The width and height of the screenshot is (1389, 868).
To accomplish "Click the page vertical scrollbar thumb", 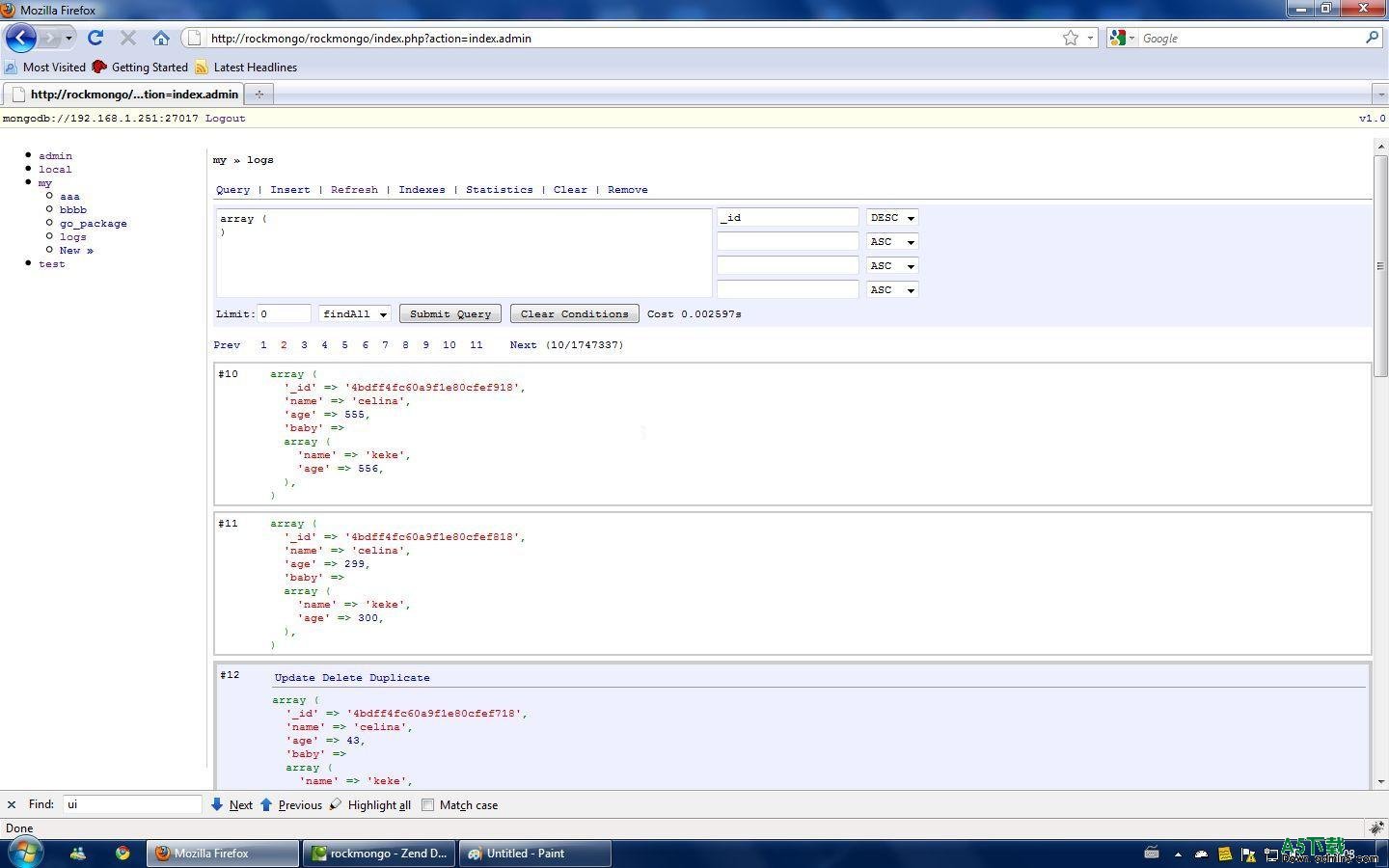I will tap(1380, 265).
